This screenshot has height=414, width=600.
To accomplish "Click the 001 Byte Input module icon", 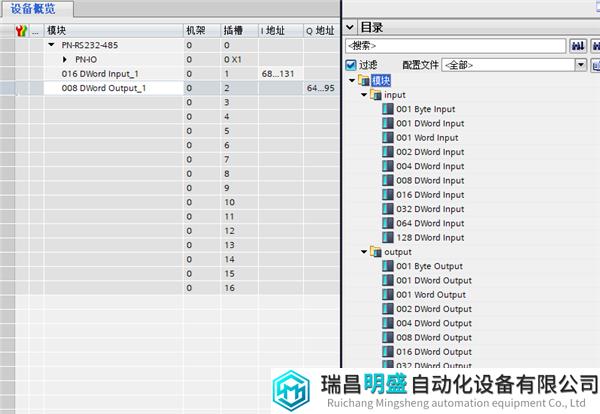I will pos(388,109).
